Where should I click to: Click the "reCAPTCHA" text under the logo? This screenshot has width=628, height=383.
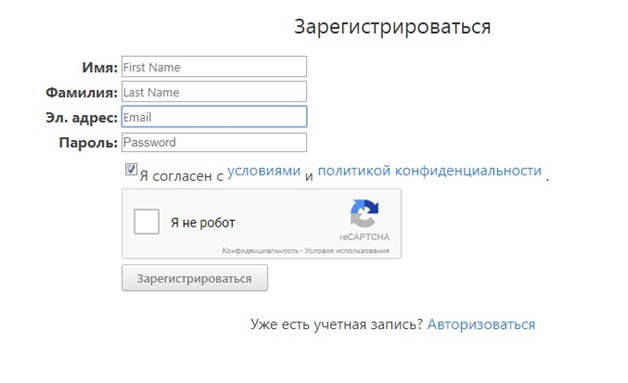[364, 237]
